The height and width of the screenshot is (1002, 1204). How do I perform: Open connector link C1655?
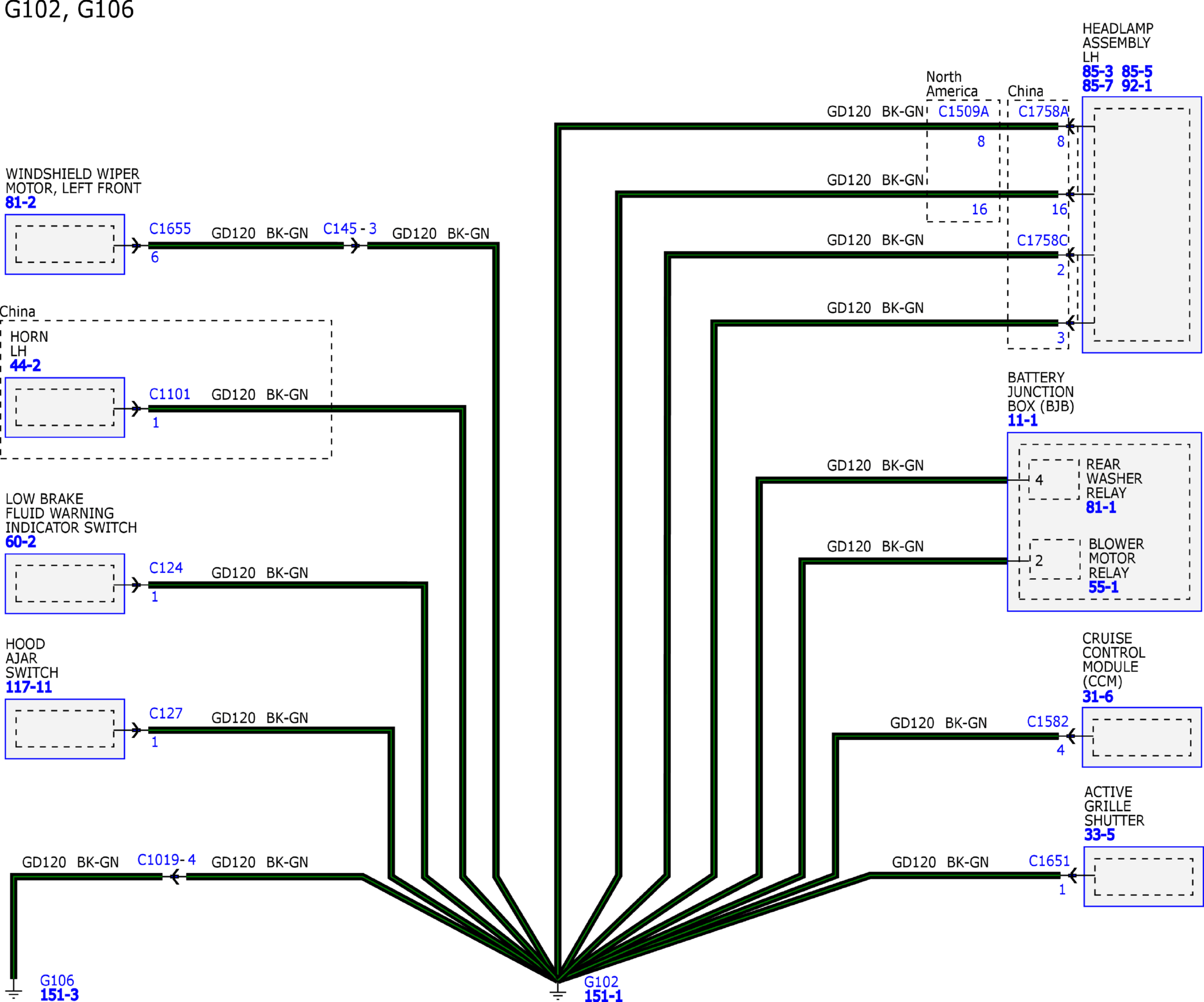click(170, 229)
